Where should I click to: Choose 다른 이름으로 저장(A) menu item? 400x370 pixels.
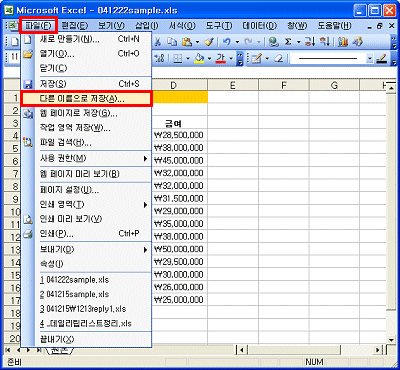tap(87, 99)
